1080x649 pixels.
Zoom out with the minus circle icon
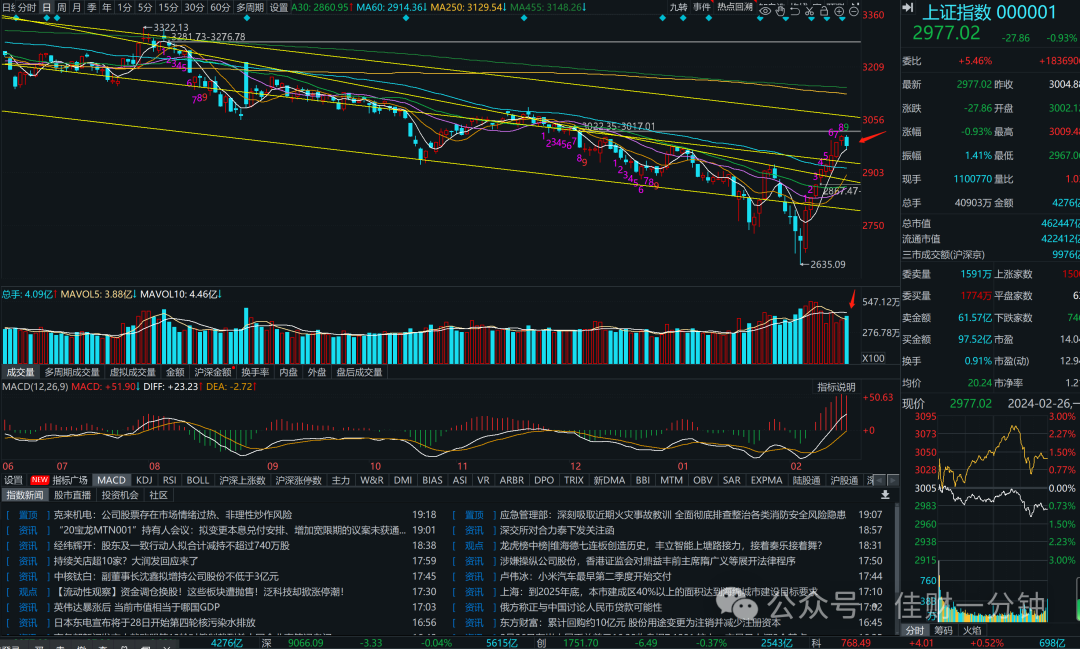(x=854, y=11)
